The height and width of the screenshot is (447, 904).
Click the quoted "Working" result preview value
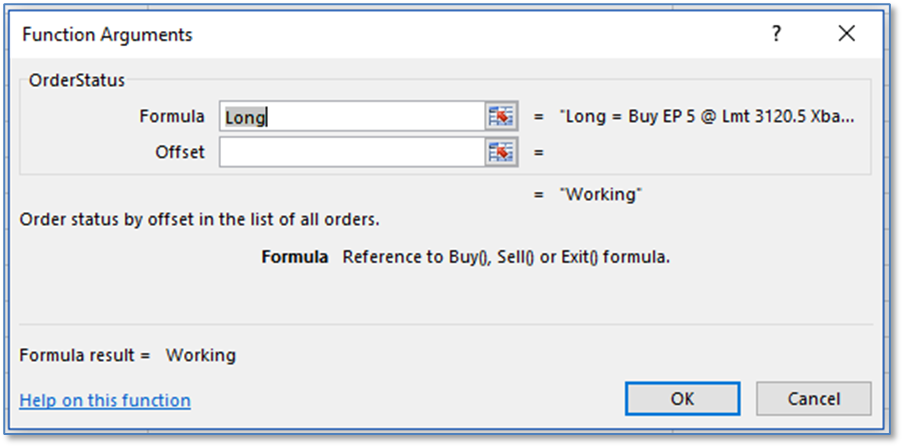[x=601, y=194]
